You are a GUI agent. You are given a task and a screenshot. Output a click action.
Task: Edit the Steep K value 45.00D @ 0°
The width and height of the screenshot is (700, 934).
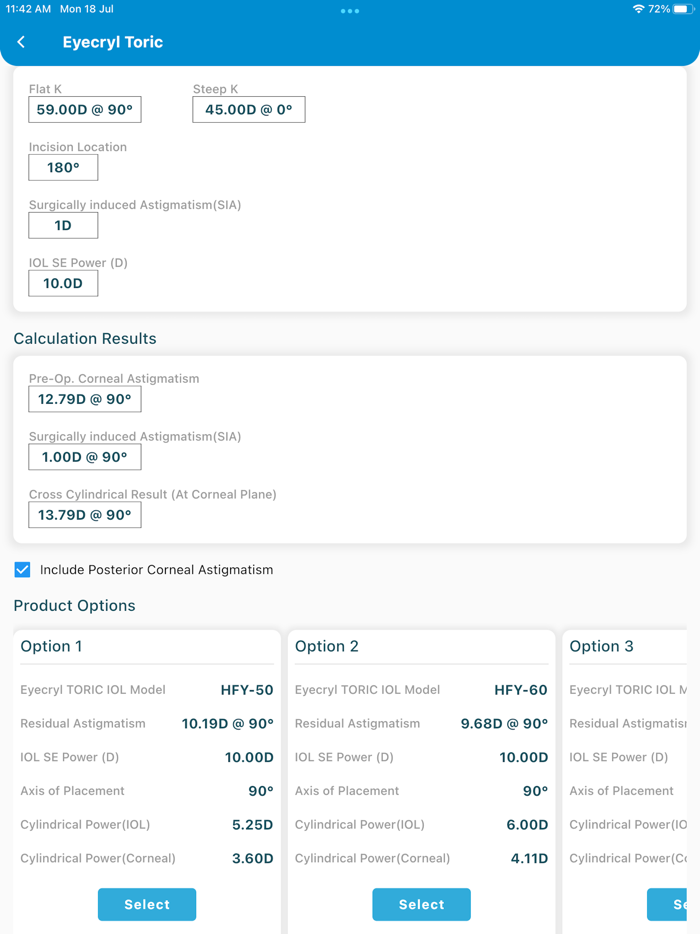[248, 109]
